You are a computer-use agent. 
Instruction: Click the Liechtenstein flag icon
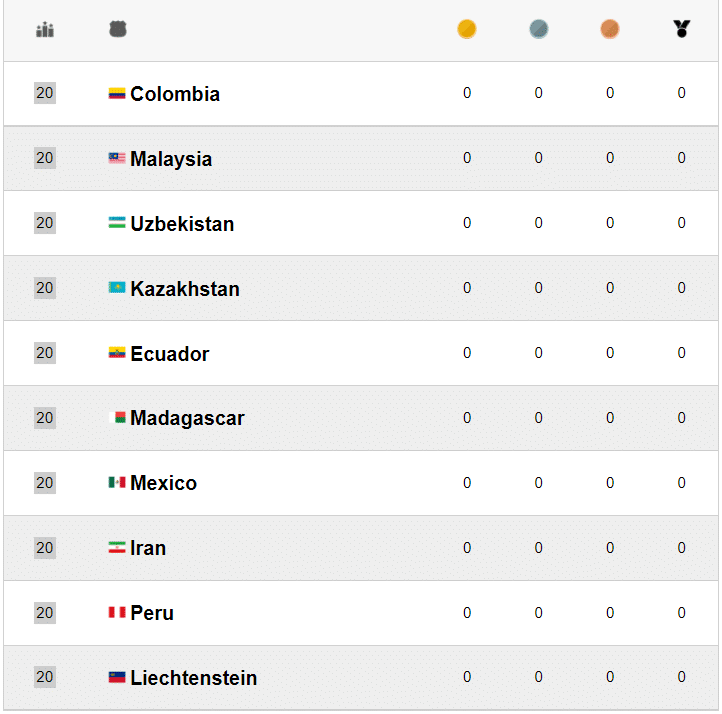pyautogui.click(x=117, y=678)
